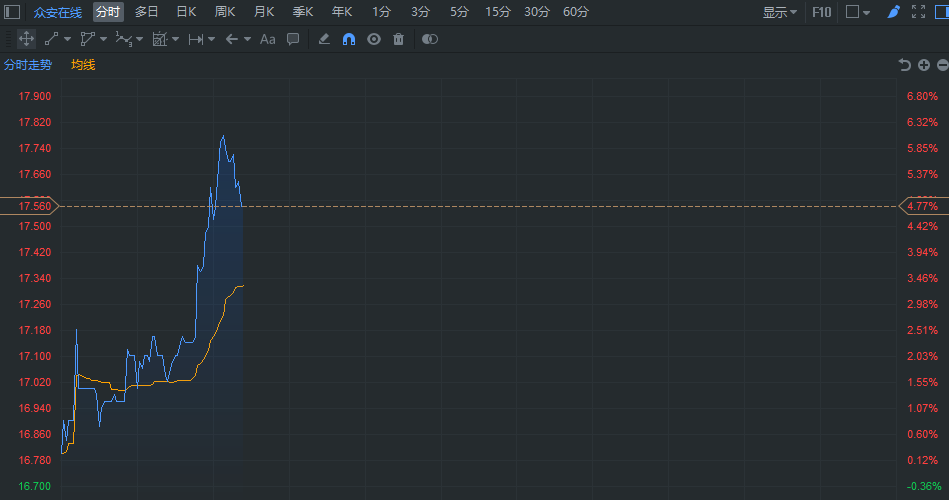Expand the wave line tool dropdown
The height and width of the screenshot is (500, 949).
click(x=140, y=39)
